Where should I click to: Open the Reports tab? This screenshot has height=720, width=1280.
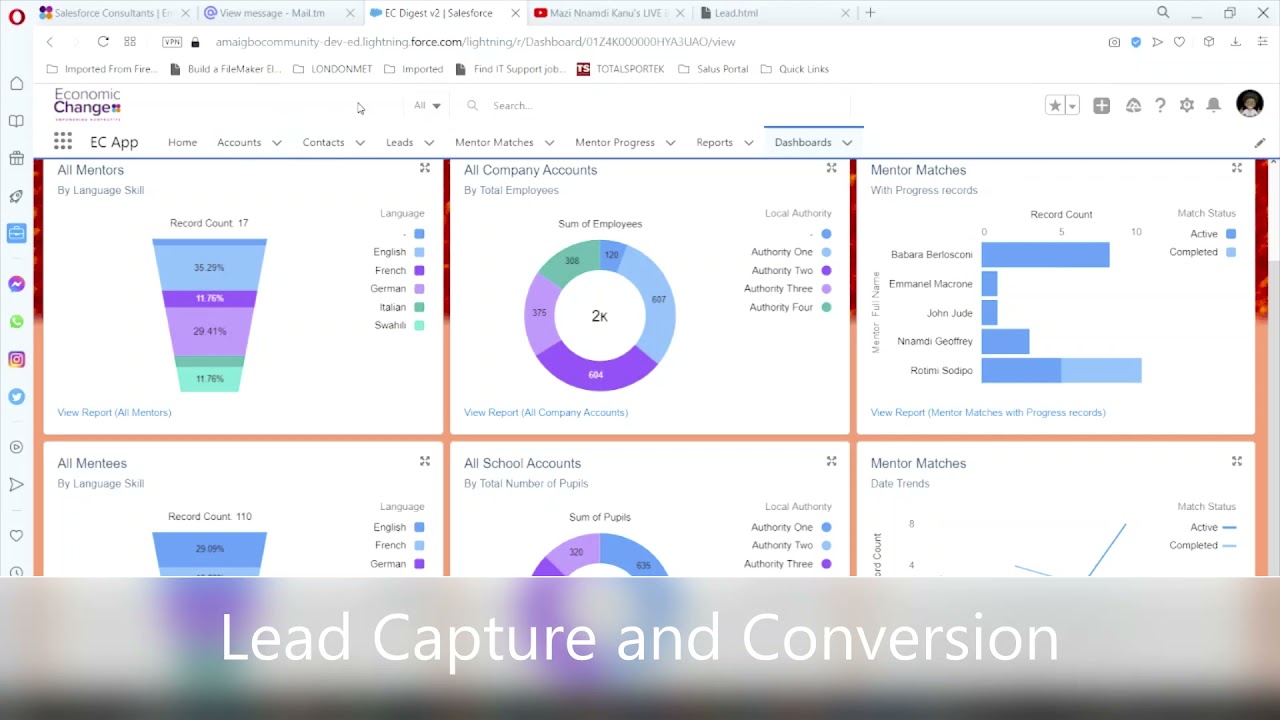(714, 143)
